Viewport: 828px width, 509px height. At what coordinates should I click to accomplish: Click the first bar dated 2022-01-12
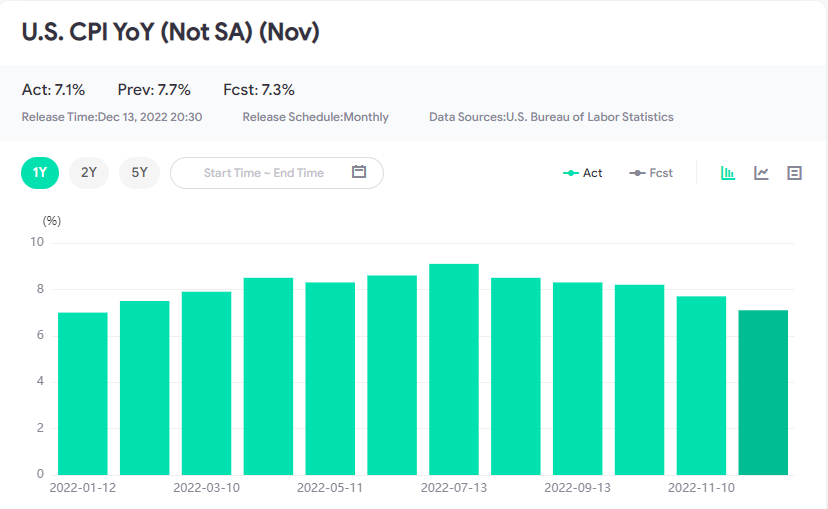coord(83,393)
